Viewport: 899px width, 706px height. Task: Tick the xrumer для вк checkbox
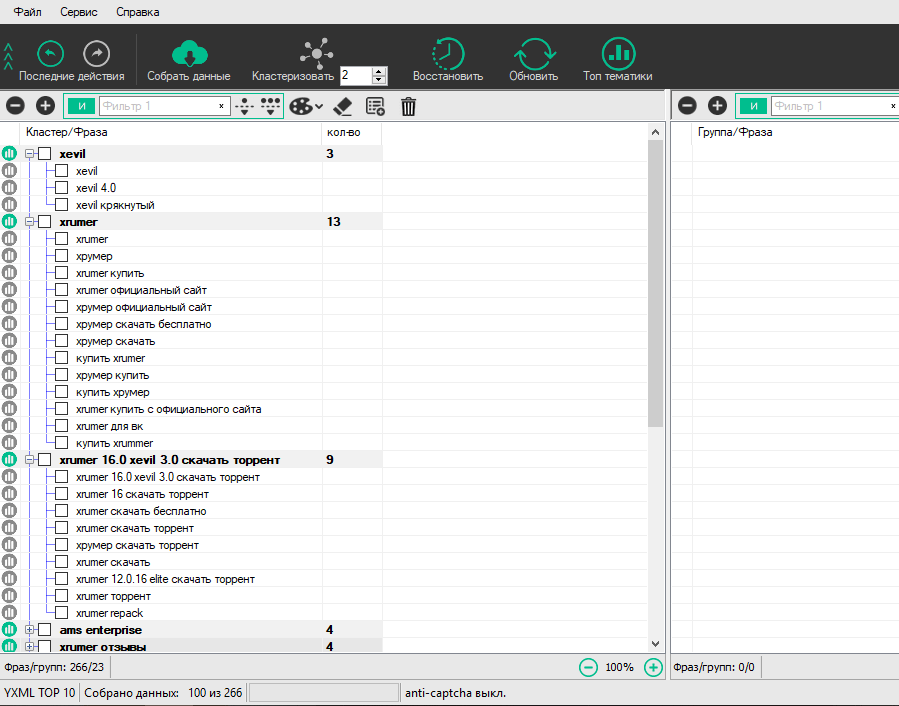pyautogui.click(x=61, y=426)
